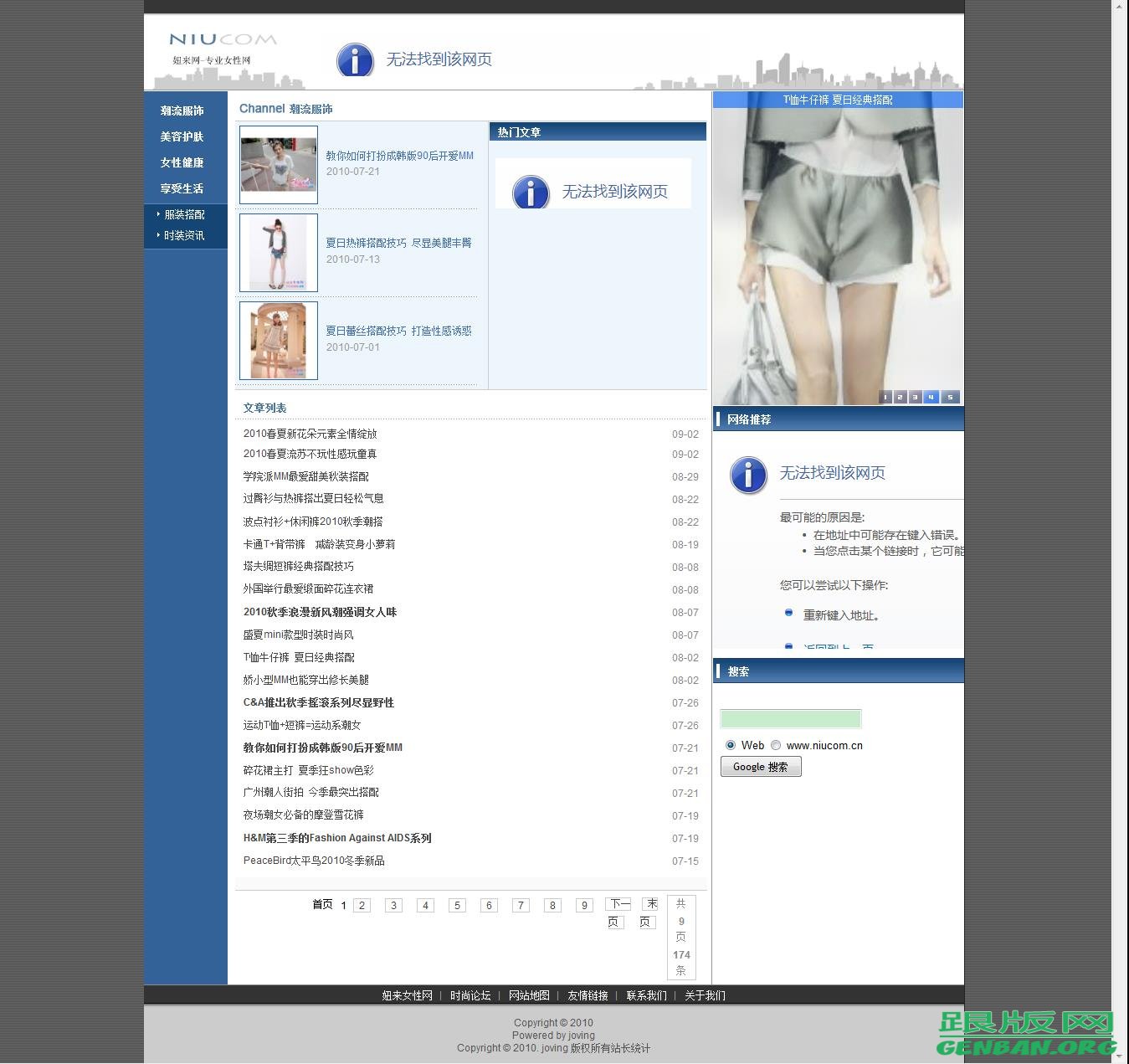Open the 友情链接 footer link
Screen dimensions: 1129x1064
tap(588, 995)
